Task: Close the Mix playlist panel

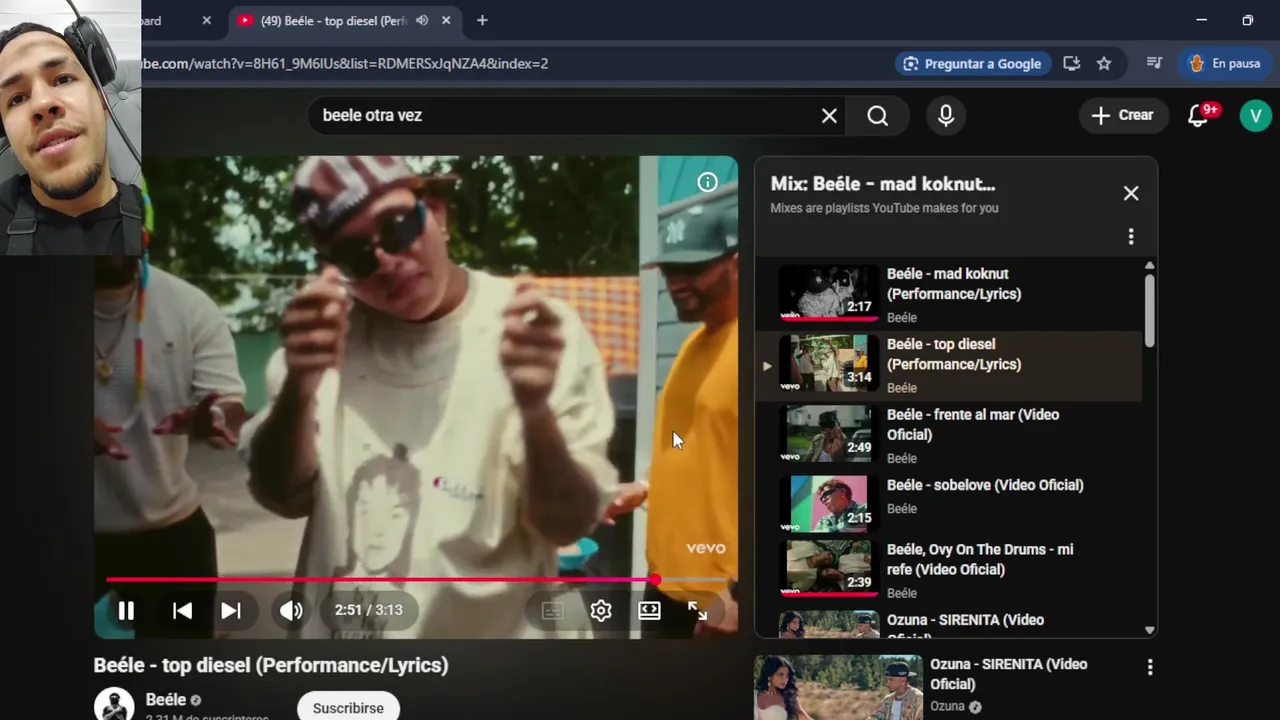Action: [1131, 193]
